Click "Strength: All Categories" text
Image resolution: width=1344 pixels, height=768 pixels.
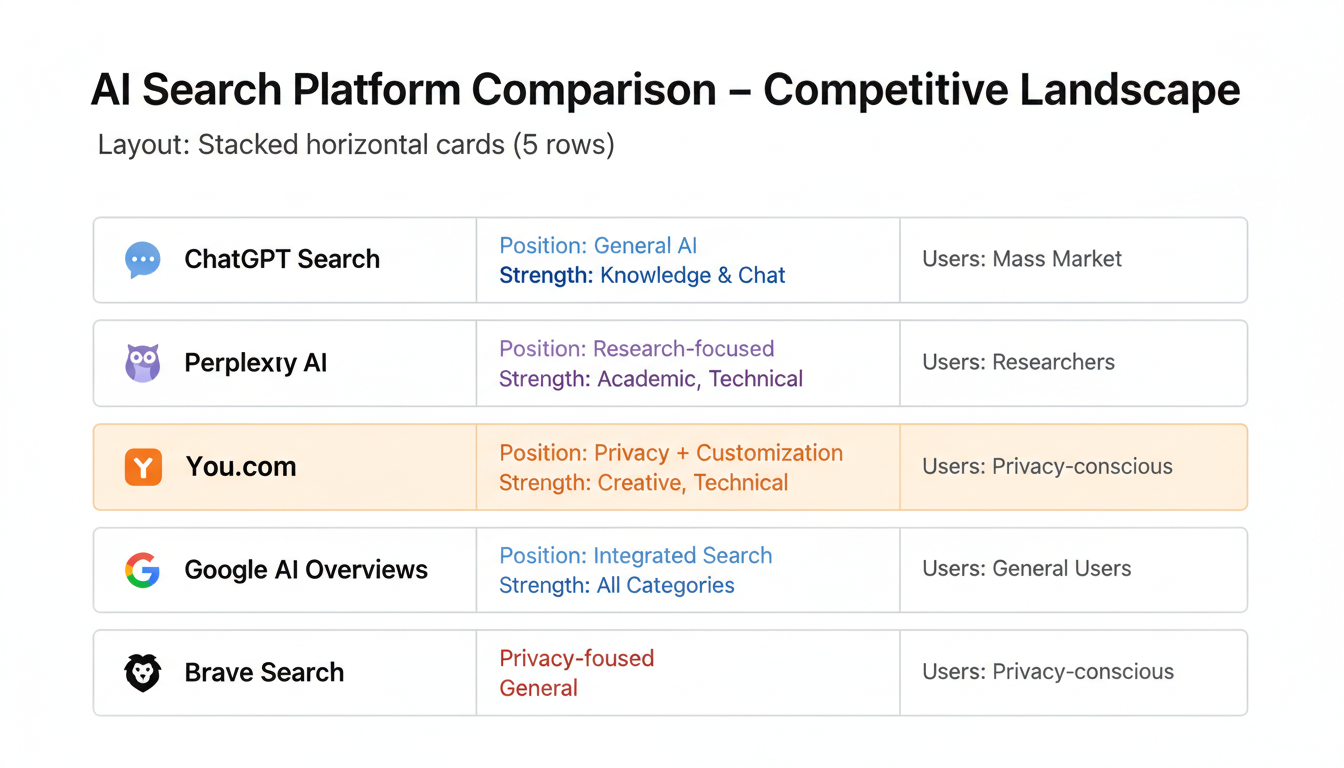coord(617,586)
